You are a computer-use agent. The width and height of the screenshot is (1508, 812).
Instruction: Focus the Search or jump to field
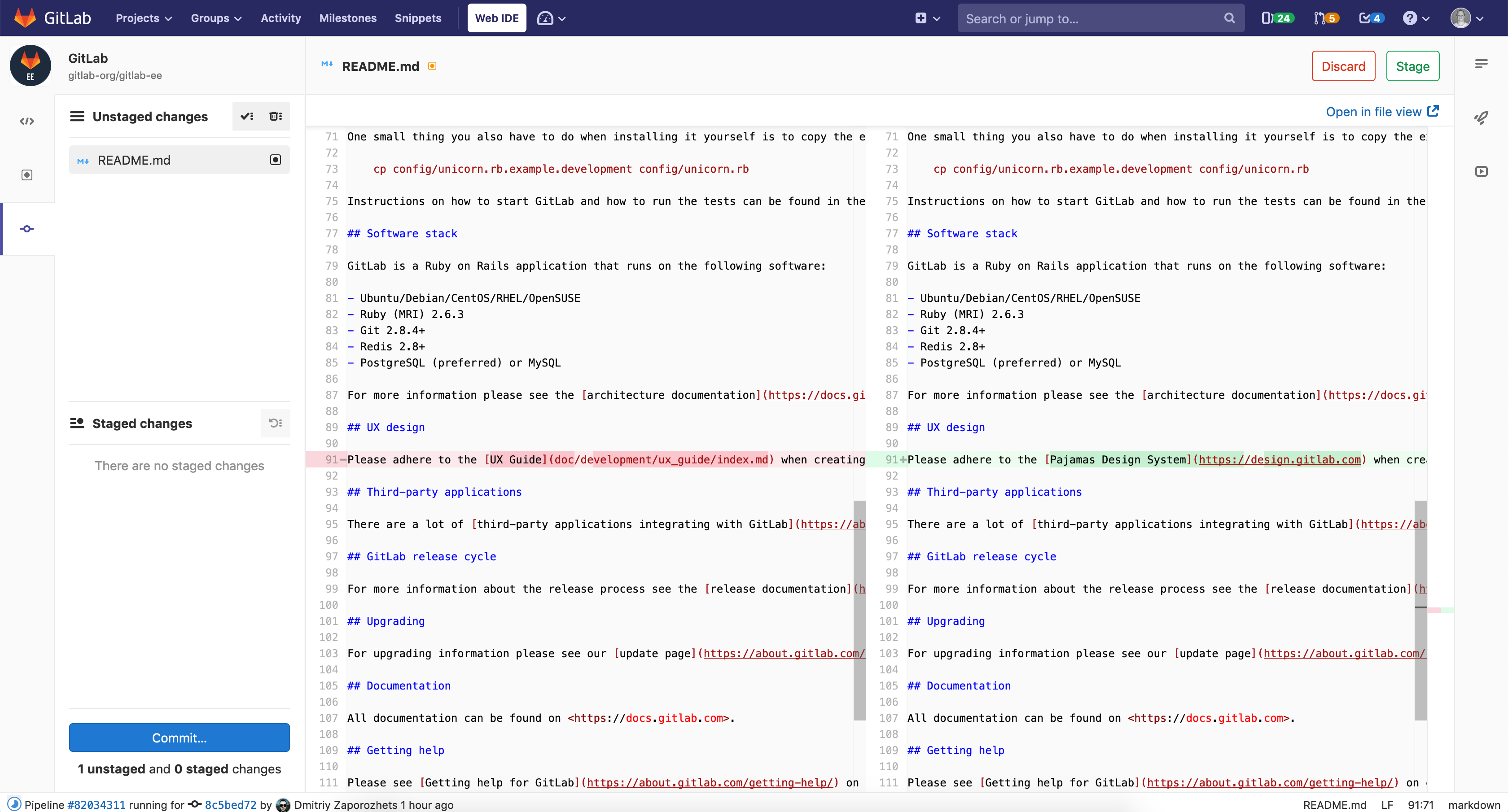point(1092,18)
